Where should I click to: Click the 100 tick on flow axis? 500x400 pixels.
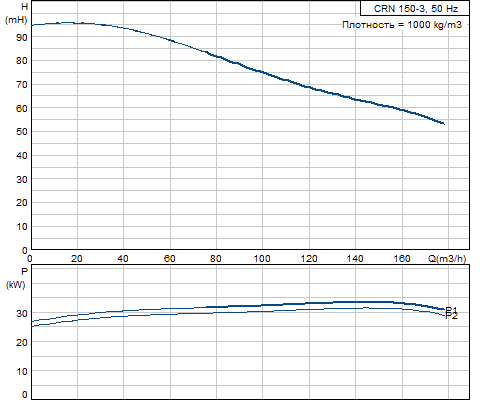coord(262,258)
